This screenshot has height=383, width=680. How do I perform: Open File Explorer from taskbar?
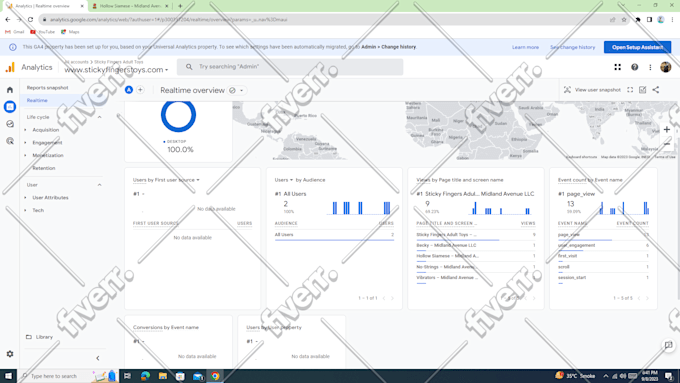click(x=163, y=376)
